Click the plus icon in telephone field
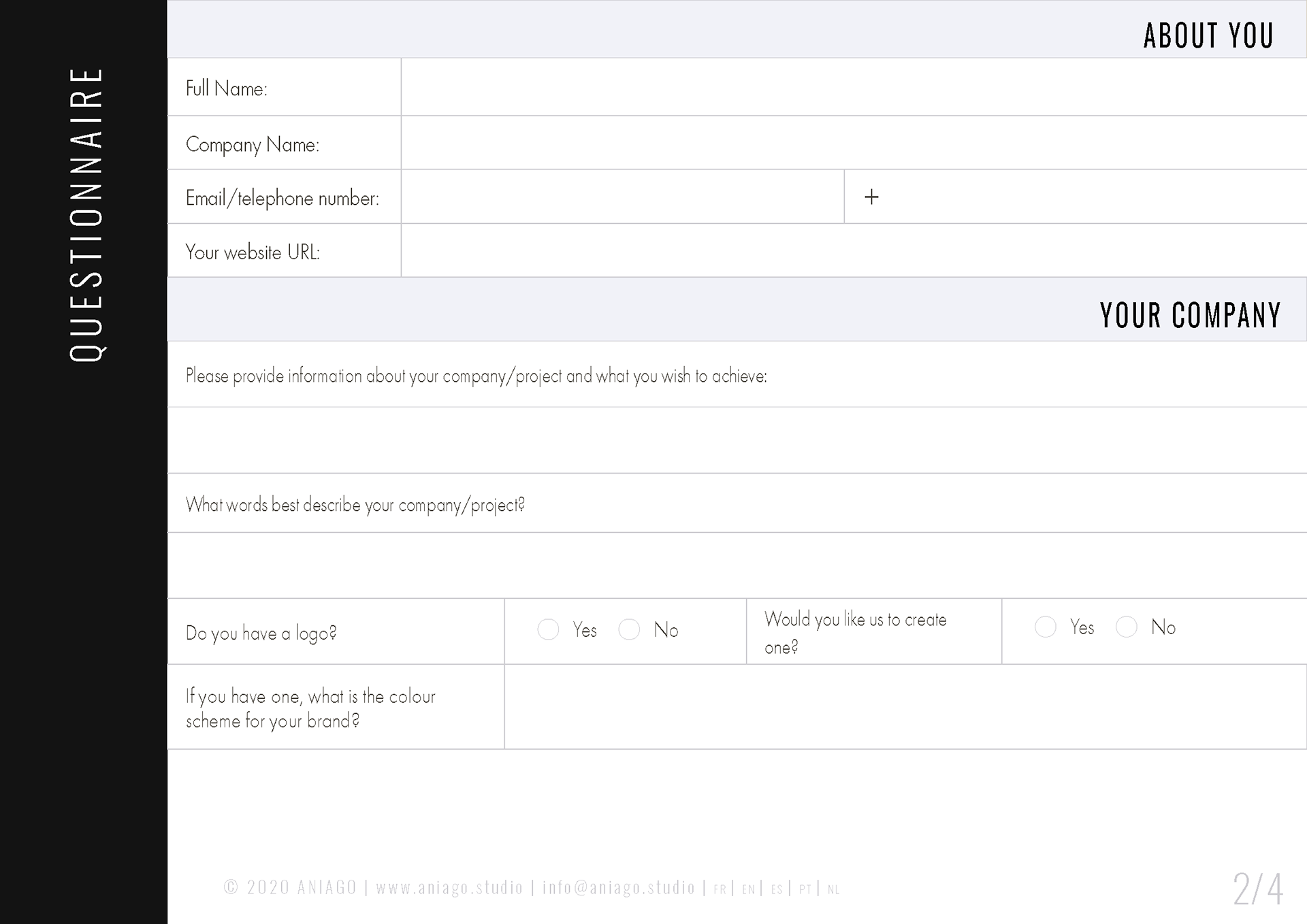The height and width of the screenshot is (924, 1307). [x=871, y=197]
